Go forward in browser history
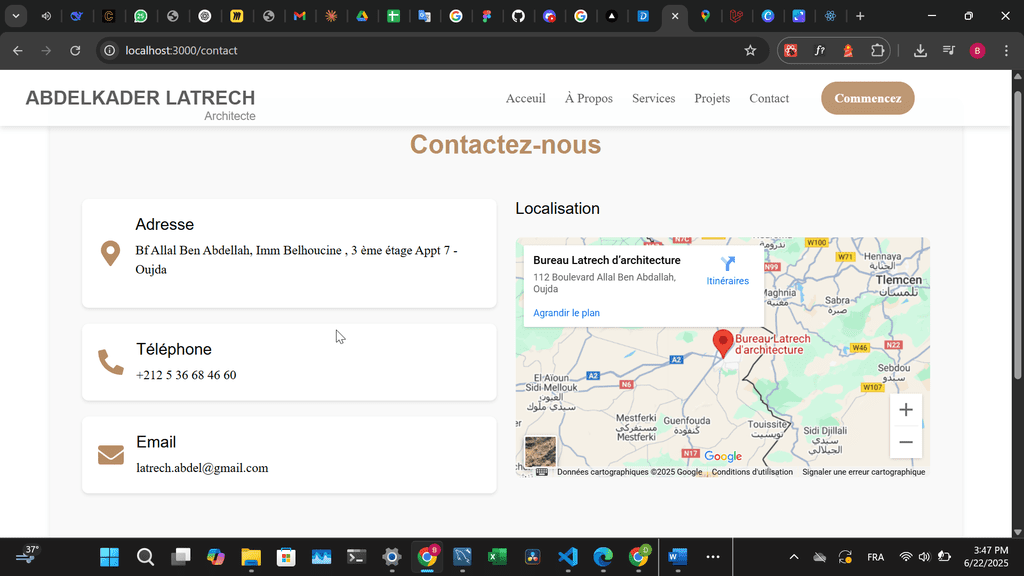 point(46,50)
